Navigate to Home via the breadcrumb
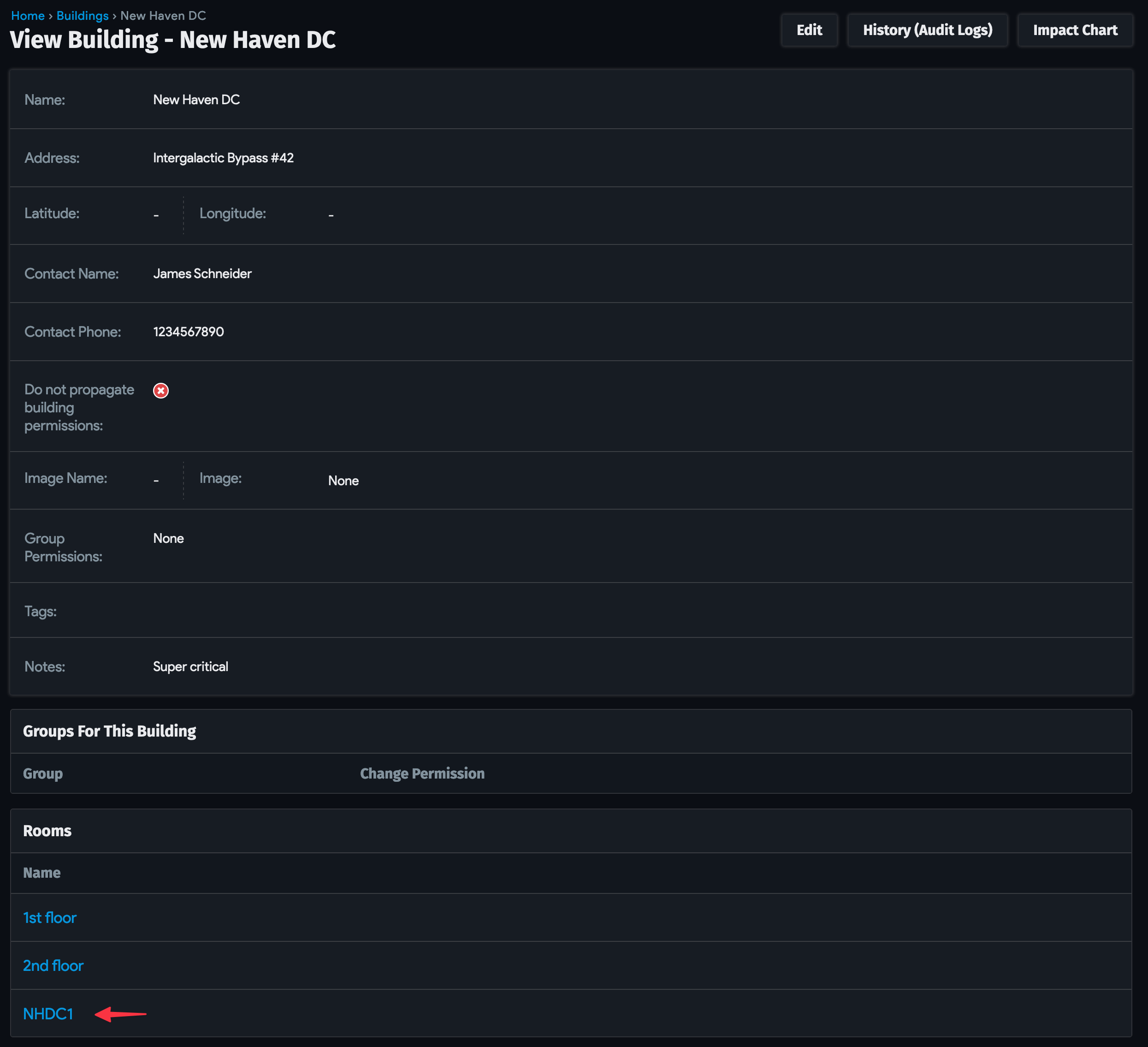Screen dimensions: 1148x1047 point(27,15)
